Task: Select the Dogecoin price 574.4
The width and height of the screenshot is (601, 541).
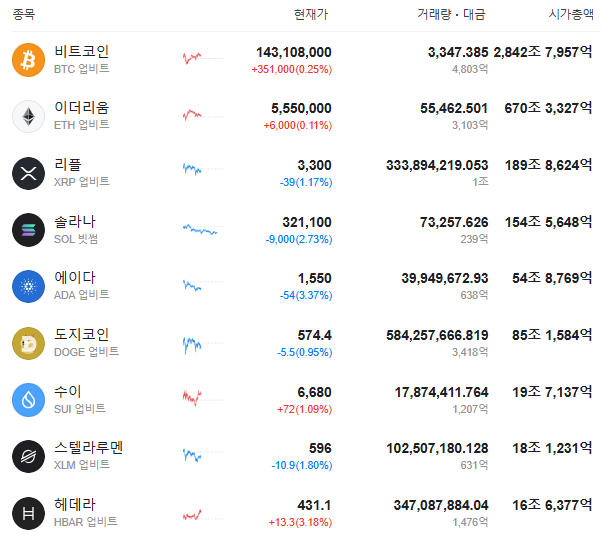Action: click(315, 335)
